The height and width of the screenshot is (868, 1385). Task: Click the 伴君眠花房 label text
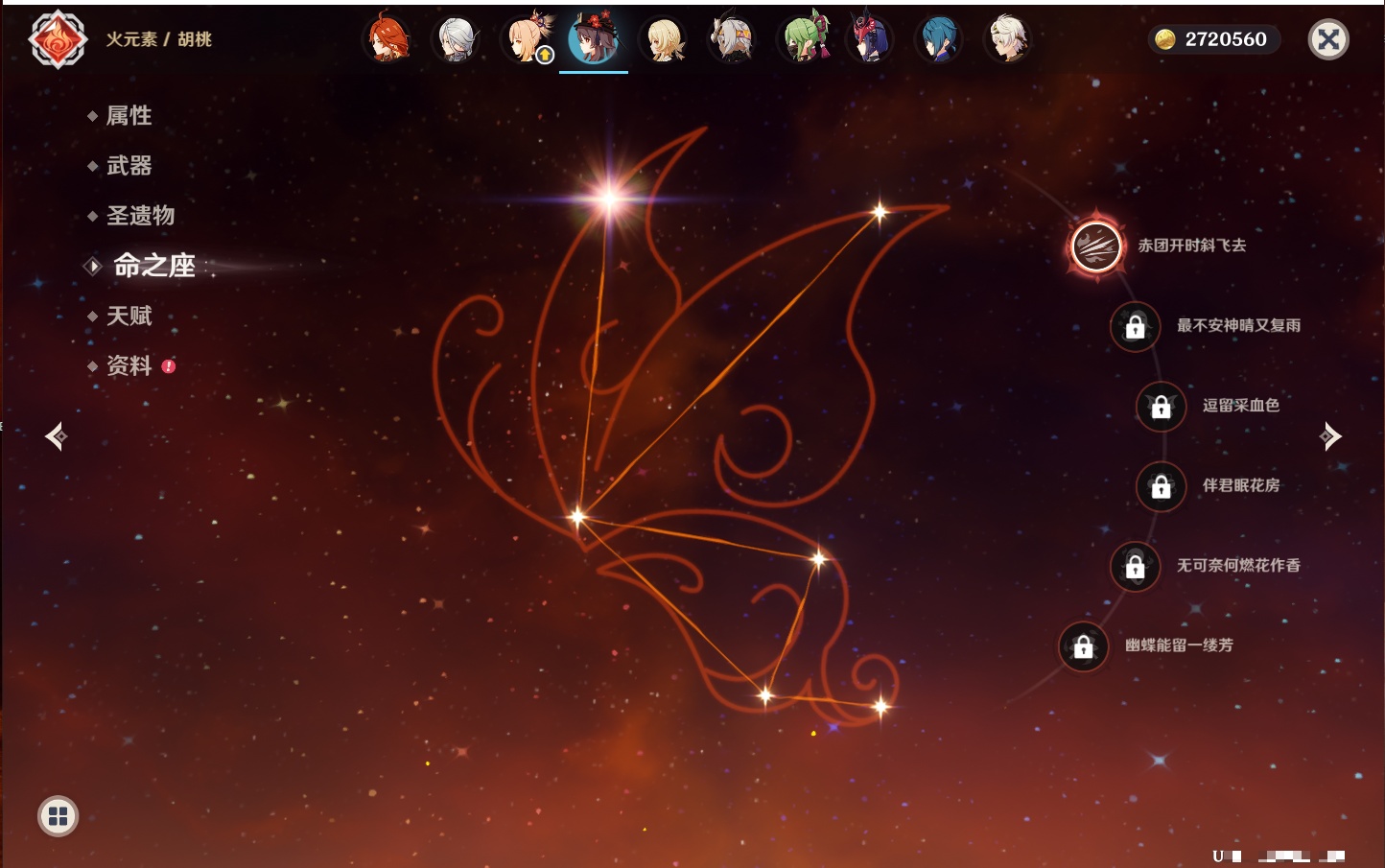(1241, 485)
